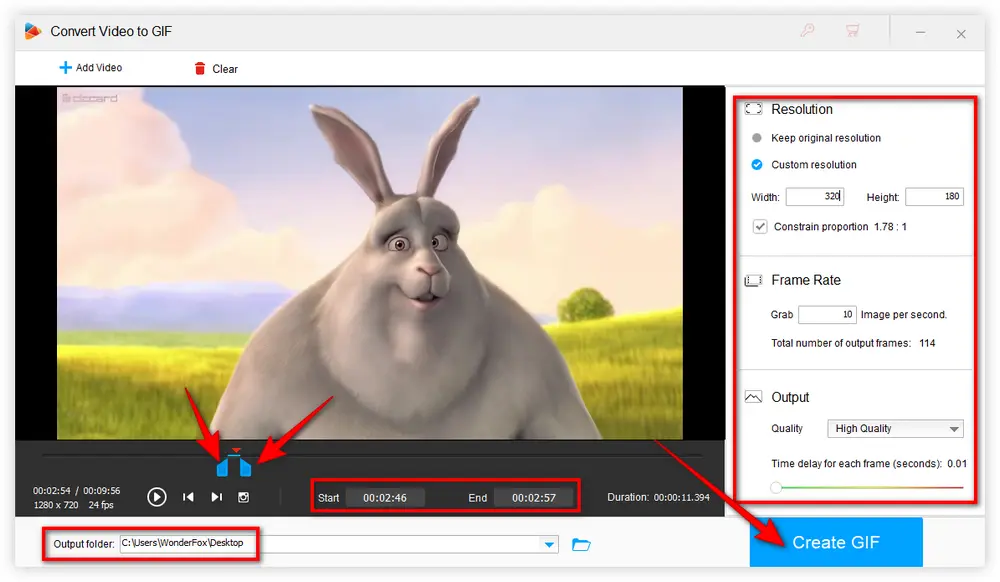Toggle Constrain proportion checkbox

coord(760,226)
